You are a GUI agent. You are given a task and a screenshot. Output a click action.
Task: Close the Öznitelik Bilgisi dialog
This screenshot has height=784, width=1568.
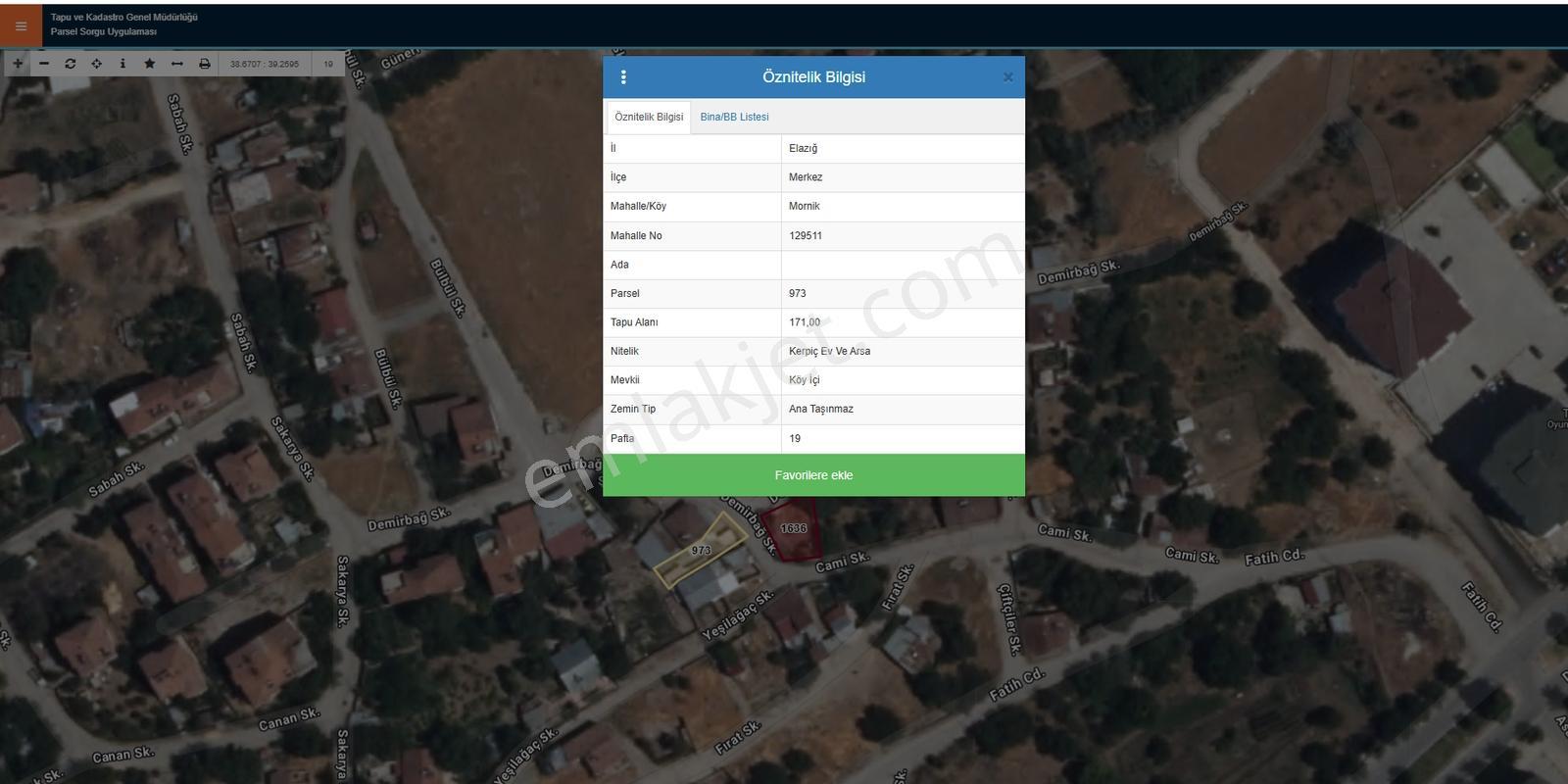(1007, 77)
